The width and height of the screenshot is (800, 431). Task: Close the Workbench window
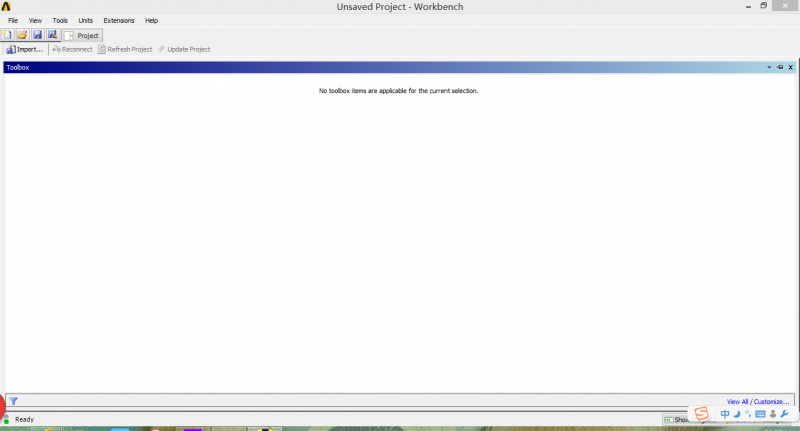coord(786,6)
